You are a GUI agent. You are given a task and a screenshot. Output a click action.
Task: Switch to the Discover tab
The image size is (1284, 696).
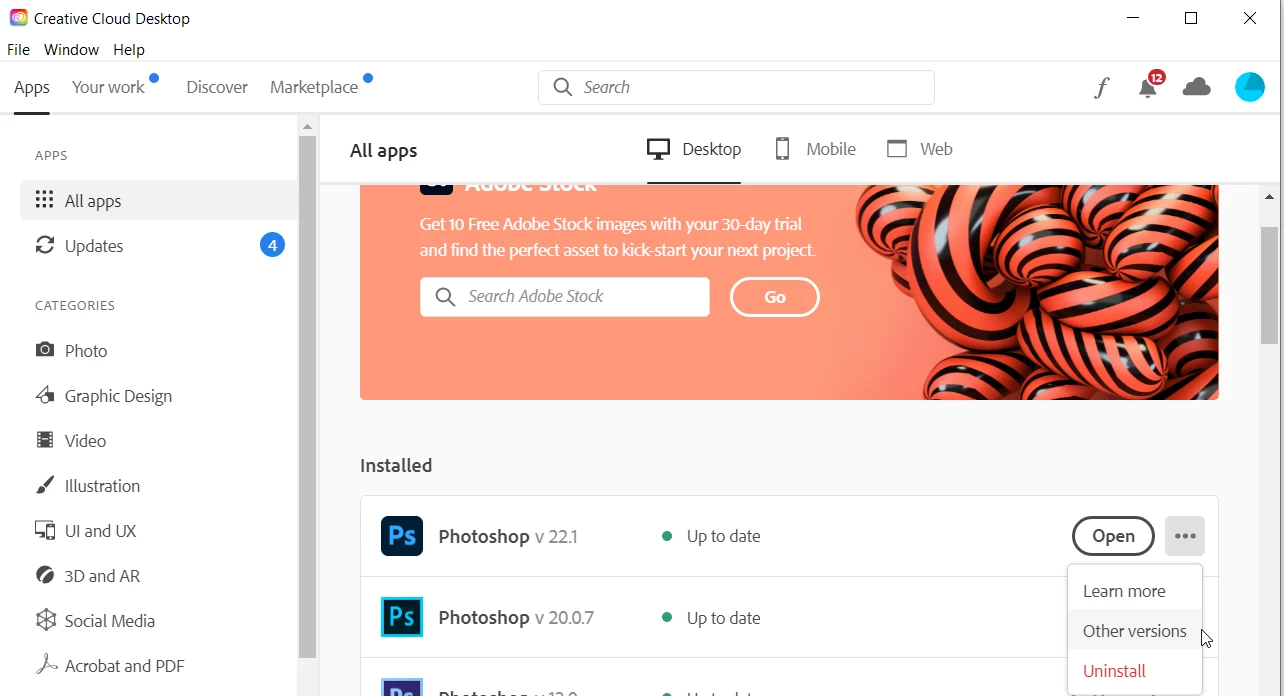217,87
